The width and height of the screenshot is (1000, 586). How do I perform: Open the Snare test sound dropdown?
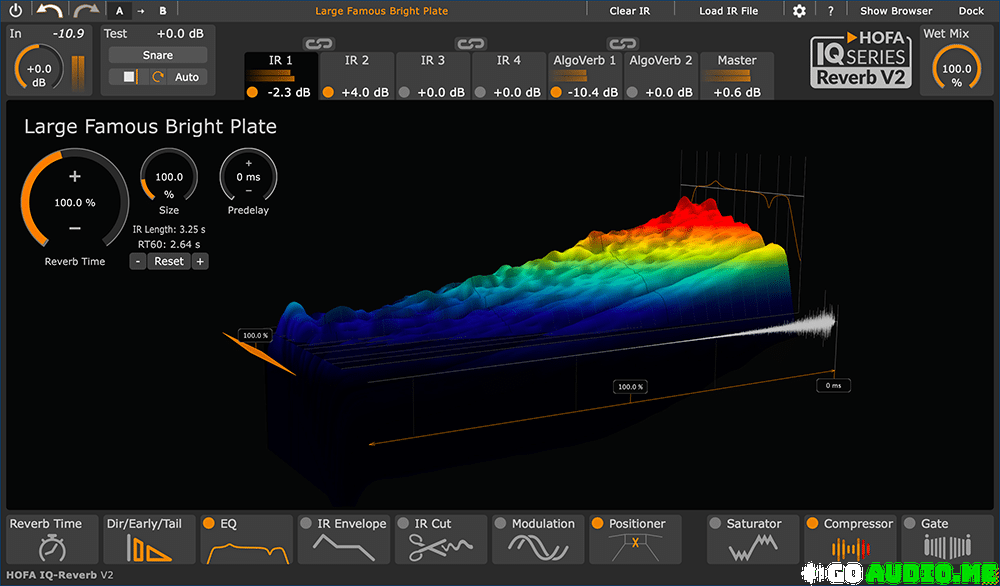157,55
